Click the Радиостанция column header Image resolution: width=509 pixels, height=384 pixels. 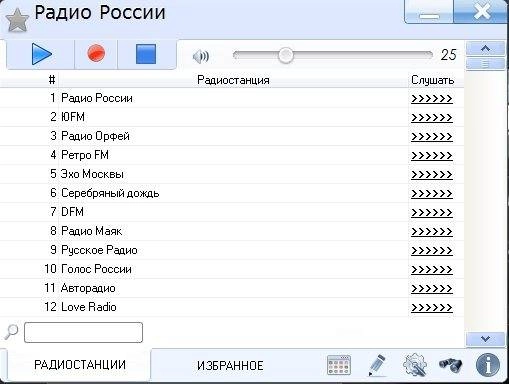click(x=233, y=80)
